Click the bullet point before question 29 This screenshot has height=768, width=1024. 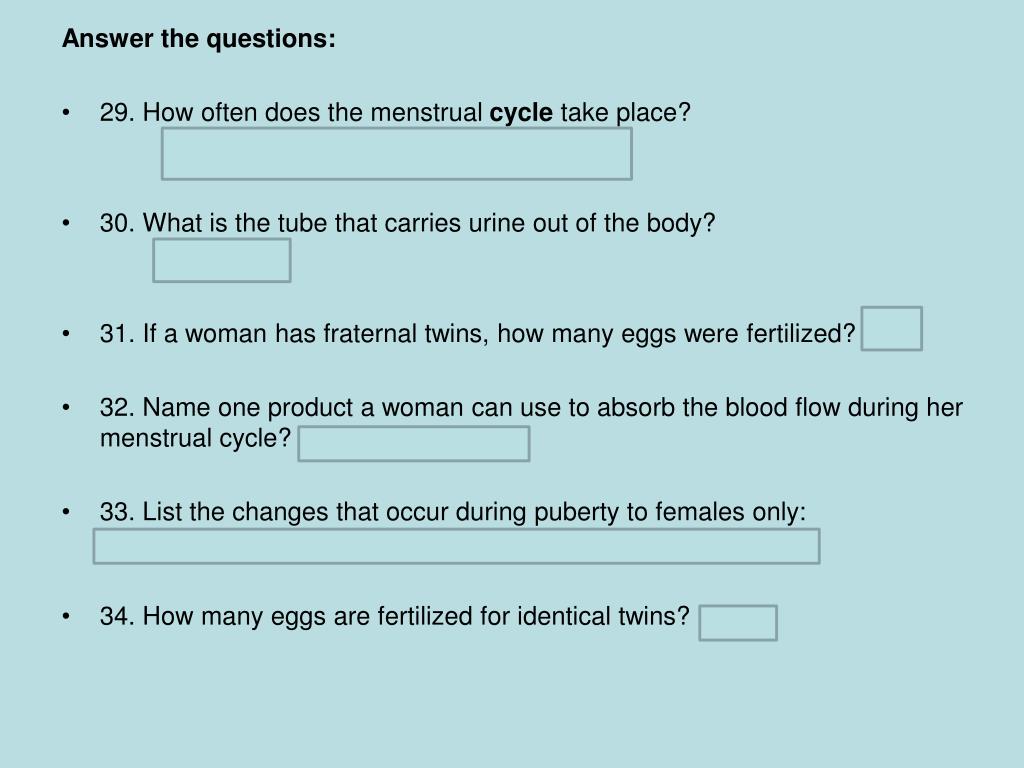(x=66, y=113)
